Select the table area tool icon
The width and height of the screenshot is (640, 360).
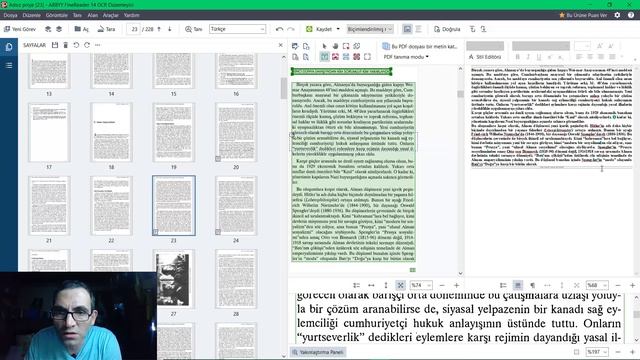point(346,57)
